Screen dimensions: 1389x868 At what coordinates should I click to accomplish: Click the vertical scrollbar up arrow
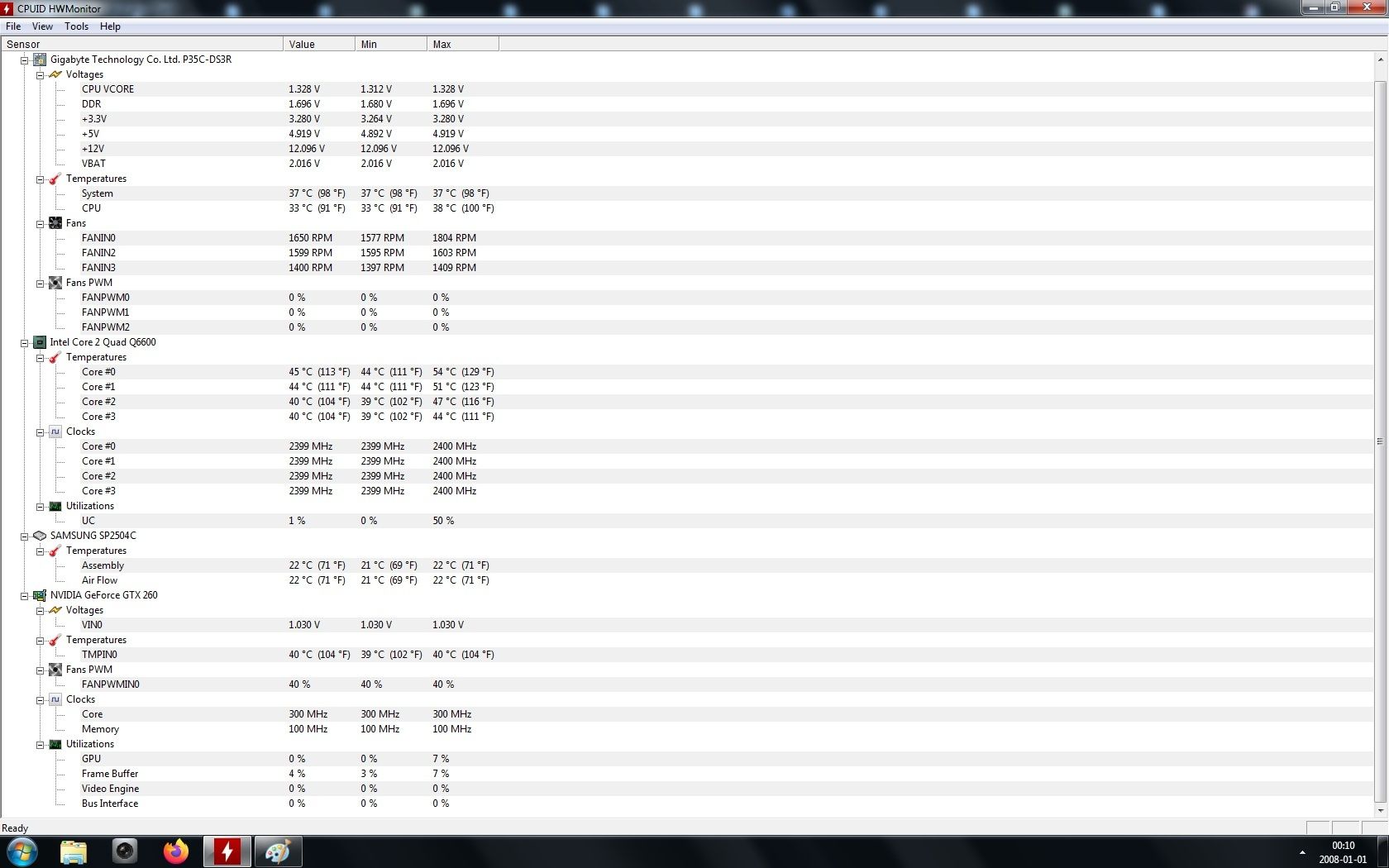point(1381,60)
